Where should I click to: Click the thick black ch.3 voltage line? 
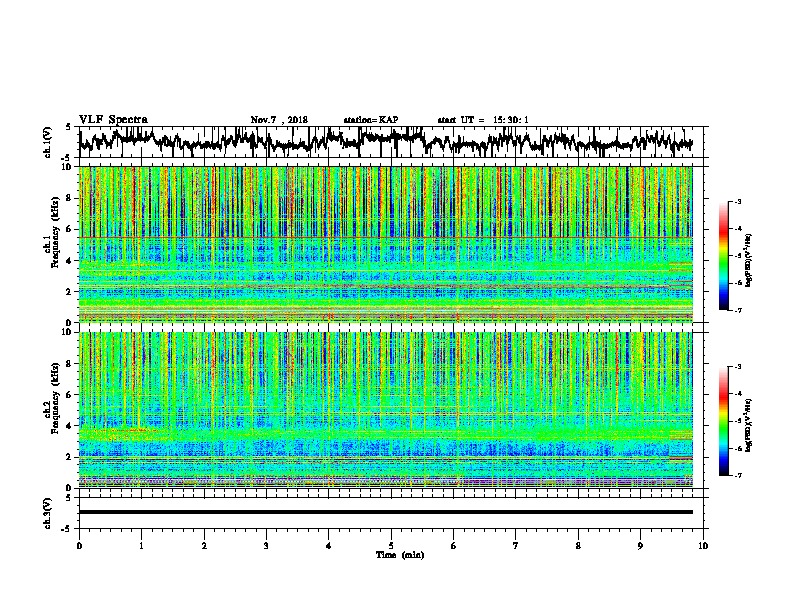coord(385,512)
